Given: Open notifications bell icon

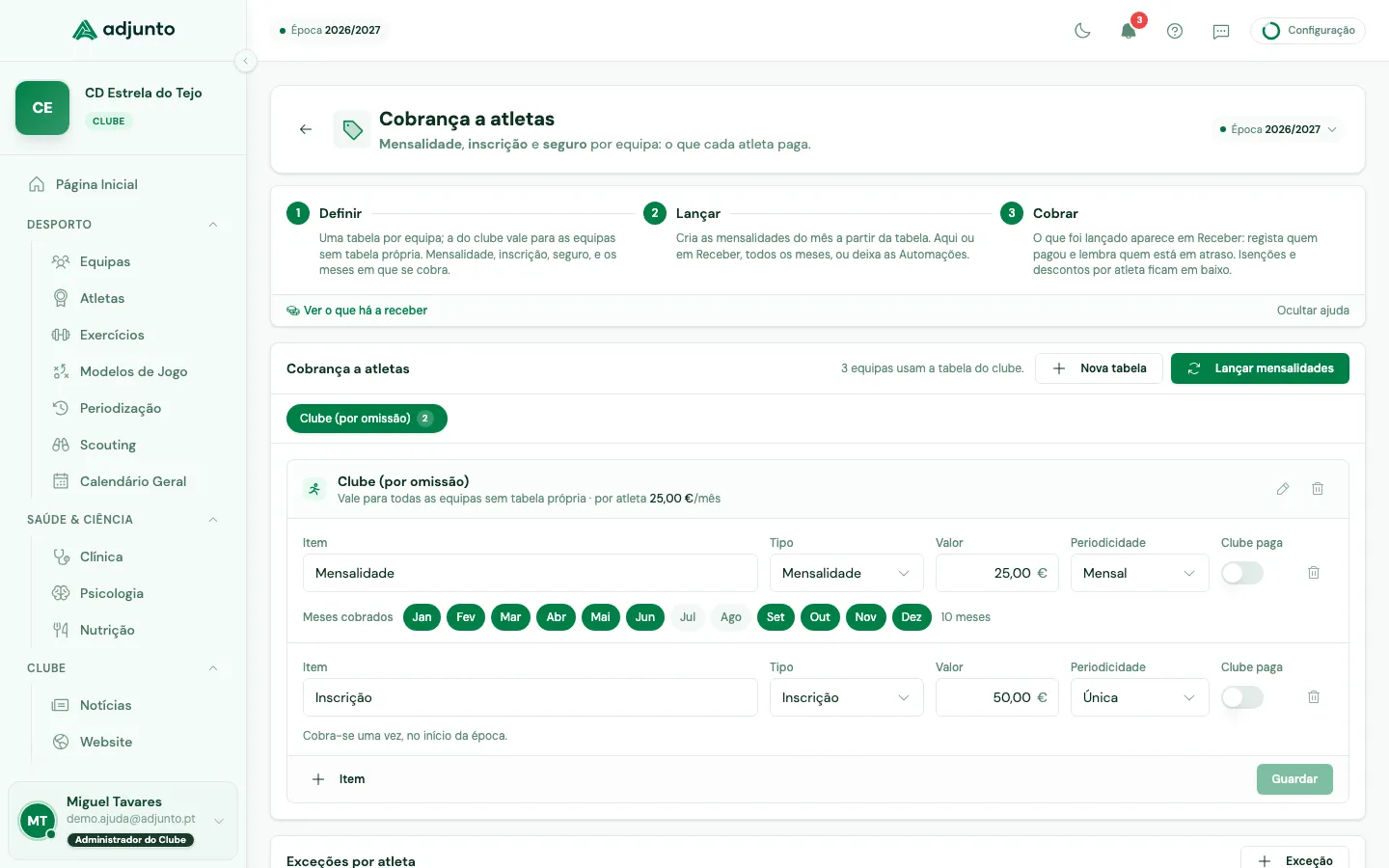Looking at the screenshot, I should (x=1129, y=31).
